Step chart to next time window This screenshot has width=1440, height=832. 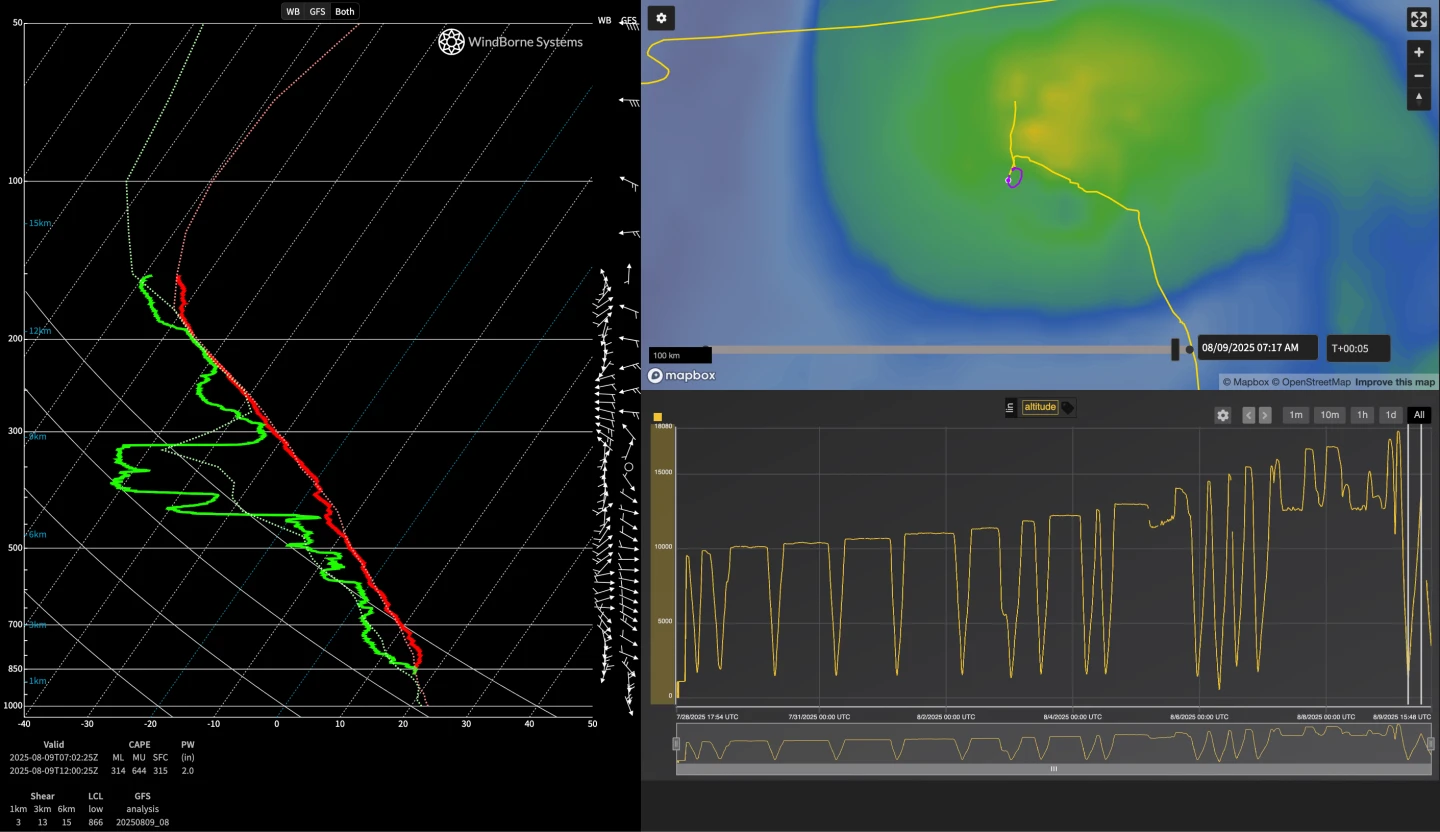(x=1265, y=415)
